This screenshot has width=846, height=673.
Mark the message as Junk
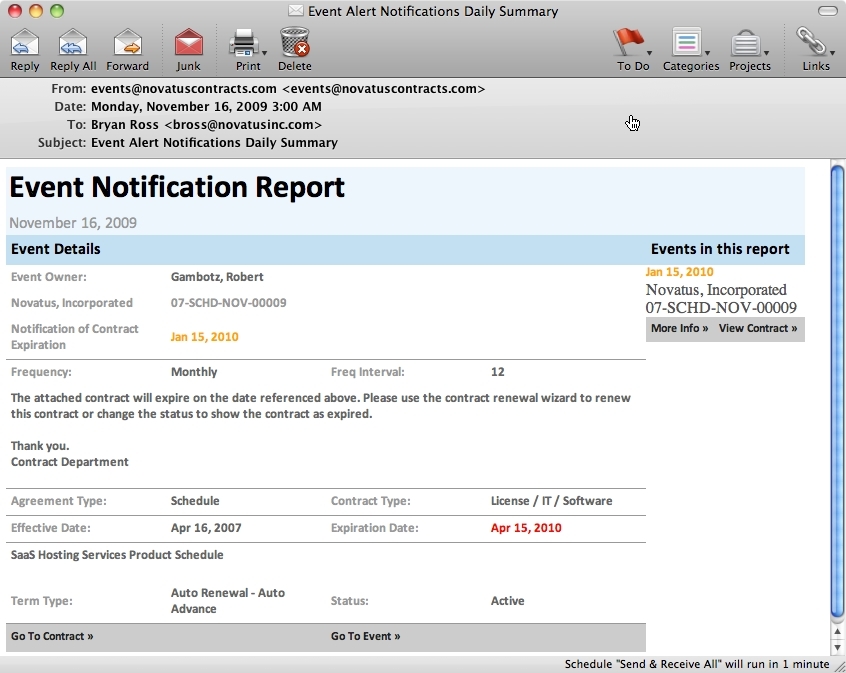(188, 42)
